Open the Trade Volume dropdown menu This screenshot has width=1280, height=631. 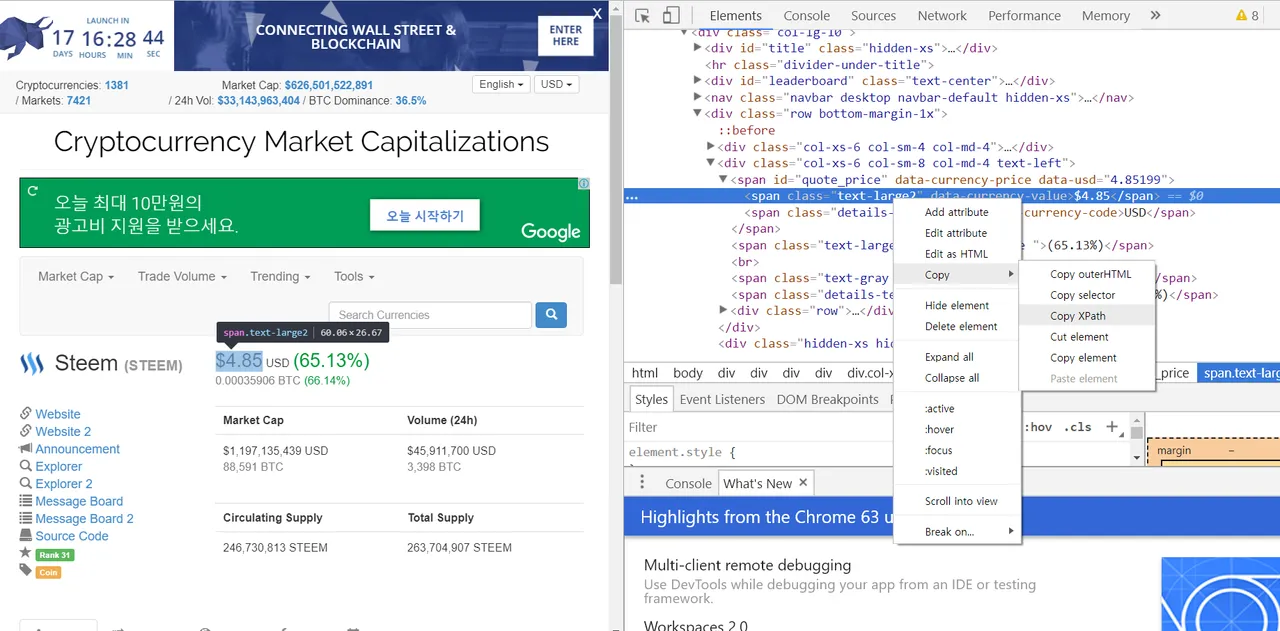pyautogui.click(x=182, y=277)
